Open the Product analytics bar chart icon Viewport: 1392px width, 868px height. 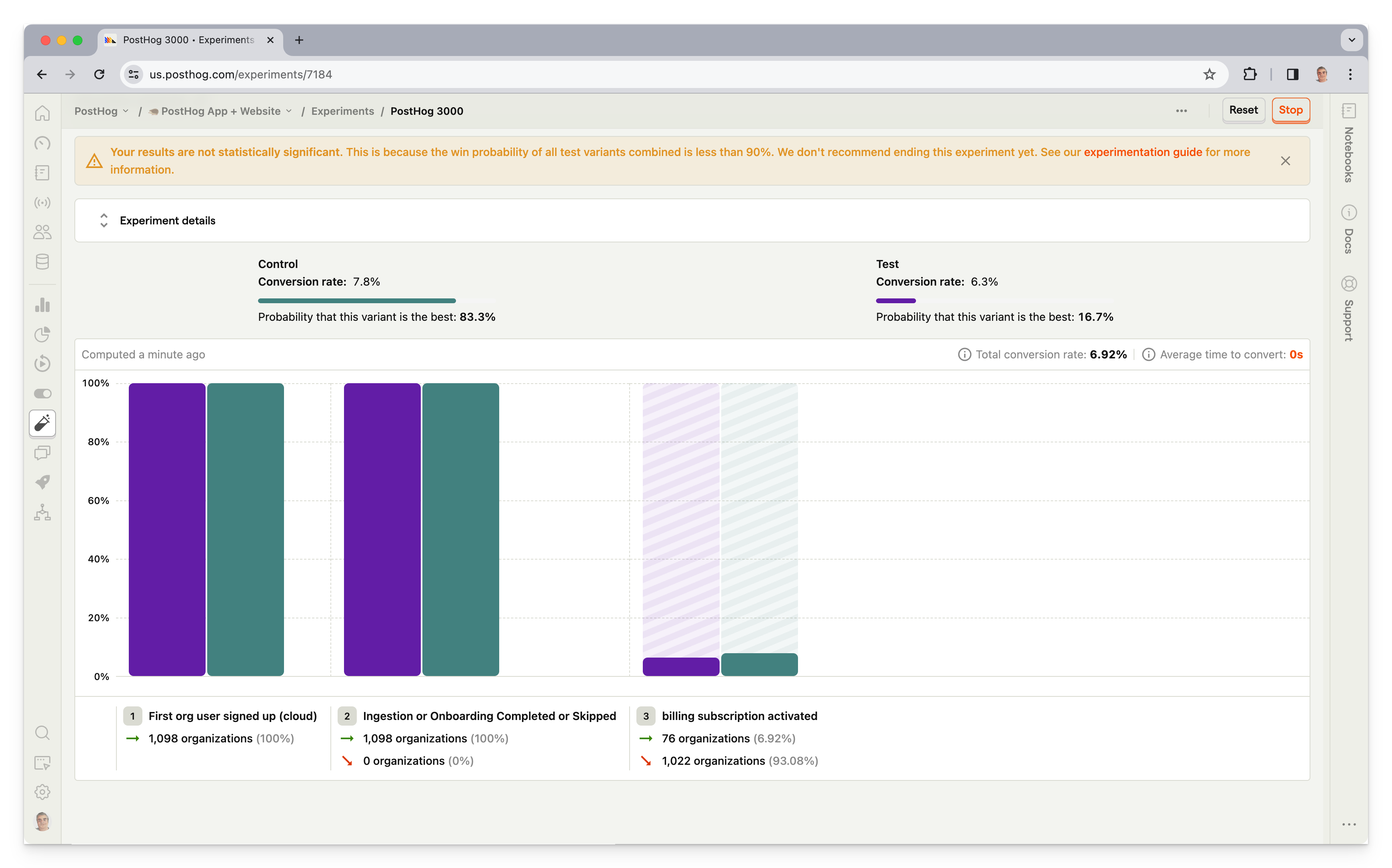42,305
